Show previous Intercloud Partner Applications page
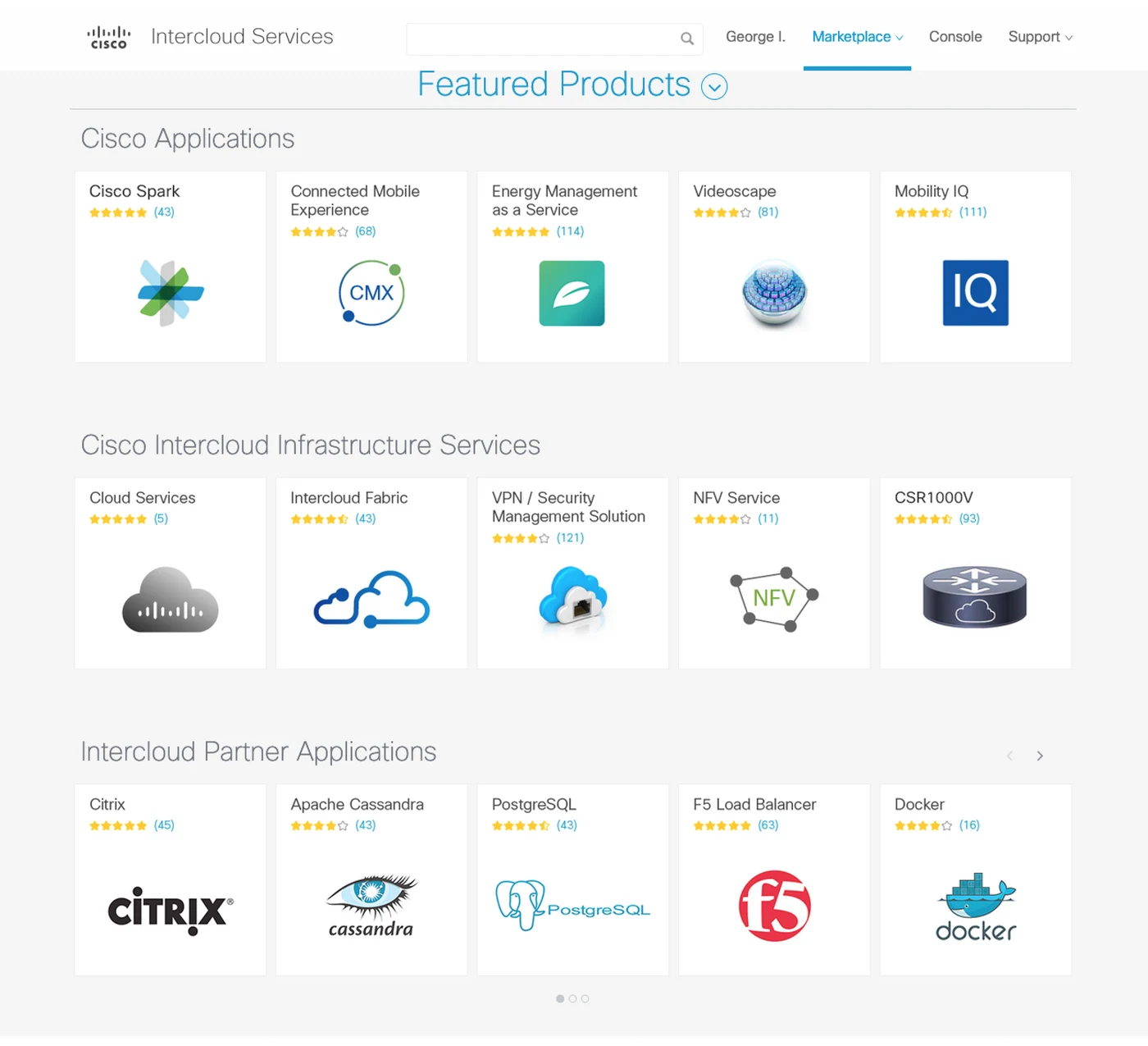The image size is (1148, 1046). 1009,756
